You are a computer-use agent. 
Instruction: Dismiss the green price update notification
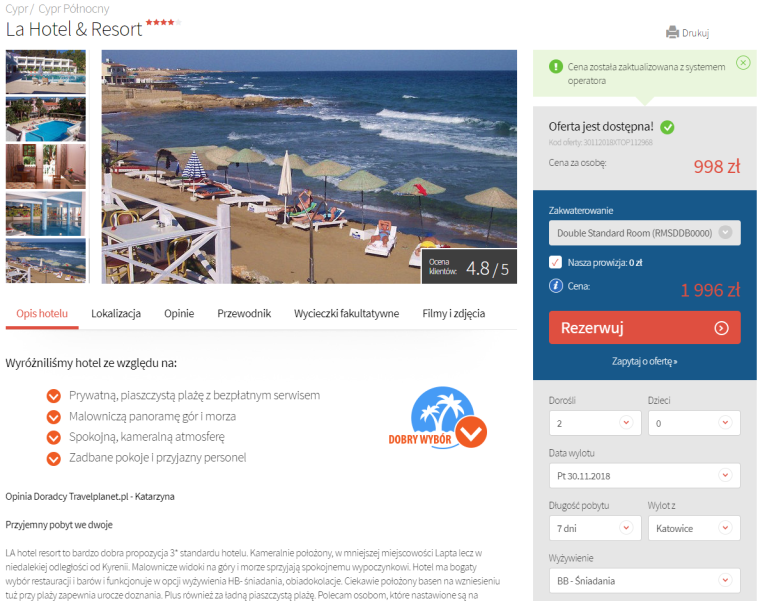743,63
